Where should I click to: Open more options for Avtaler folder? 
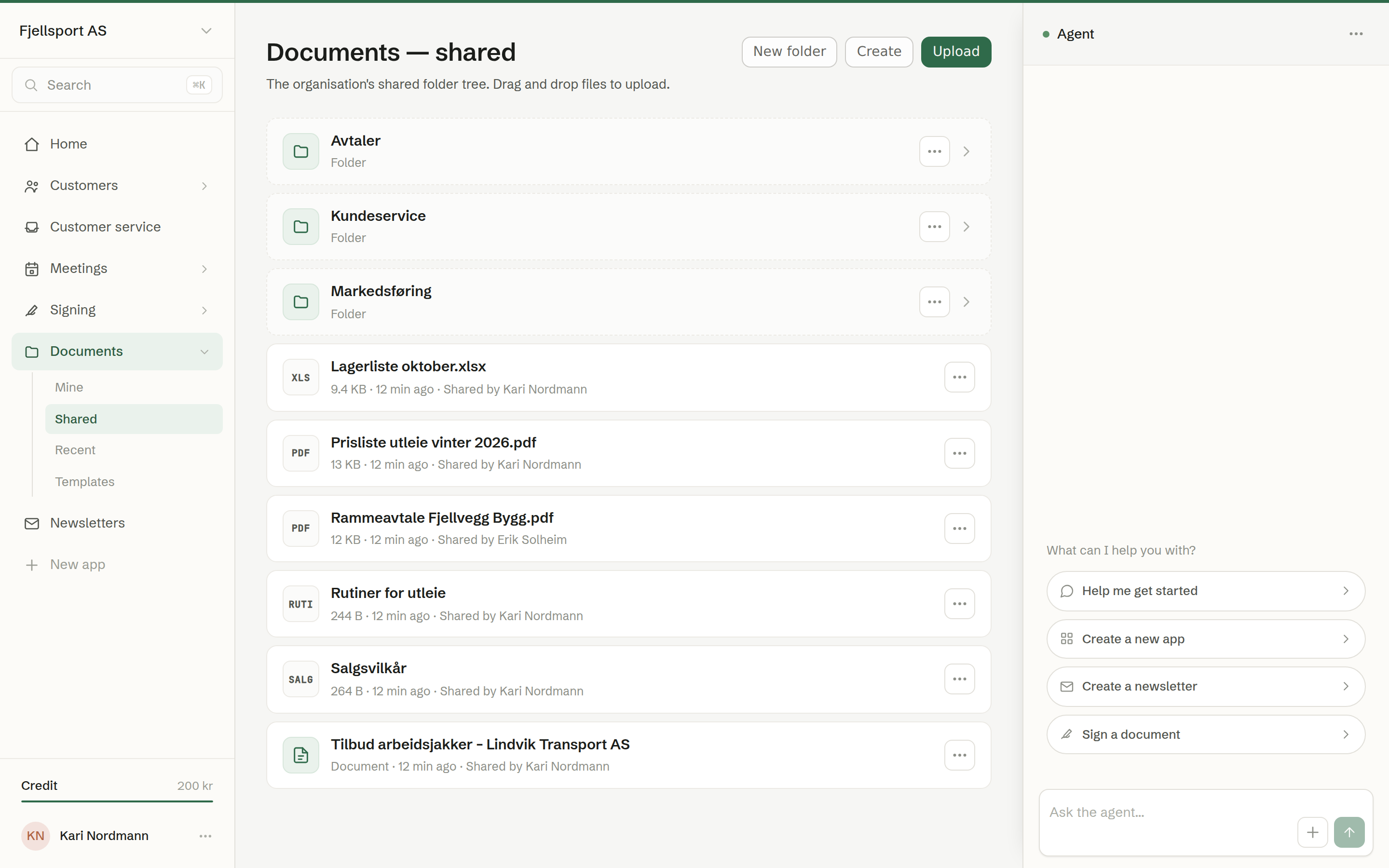coord(934,151)
